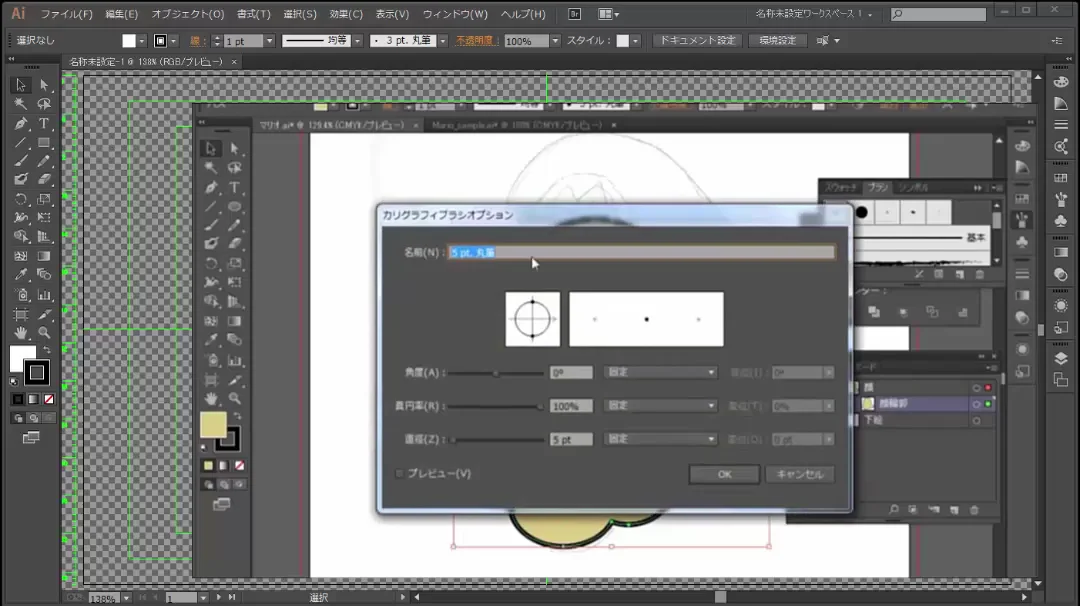The image size is (1080, 606).
Task: Swap fill and stroke in outer toolbar
Action: [x=47, y=350]
